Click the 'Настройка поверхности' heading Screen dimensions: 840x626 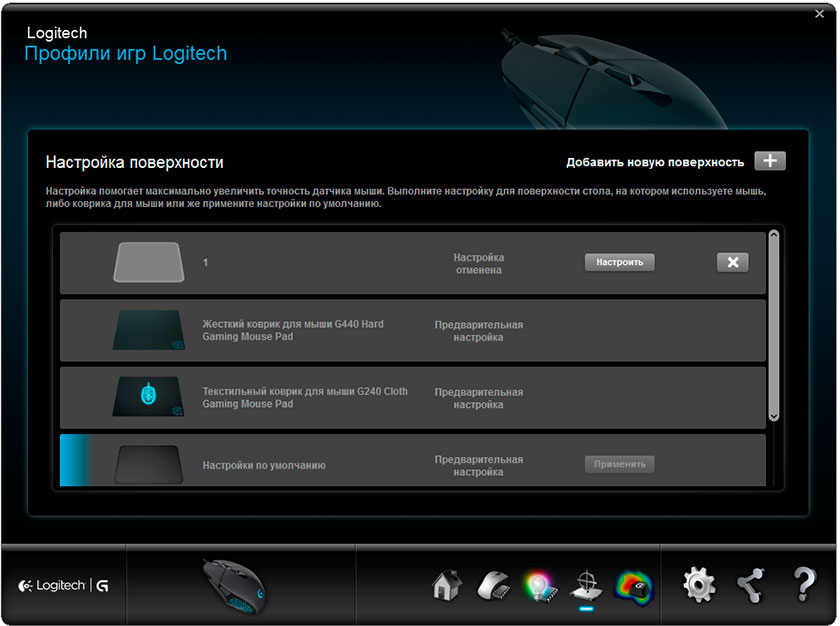pyautogui.click(x=134, y=162)
